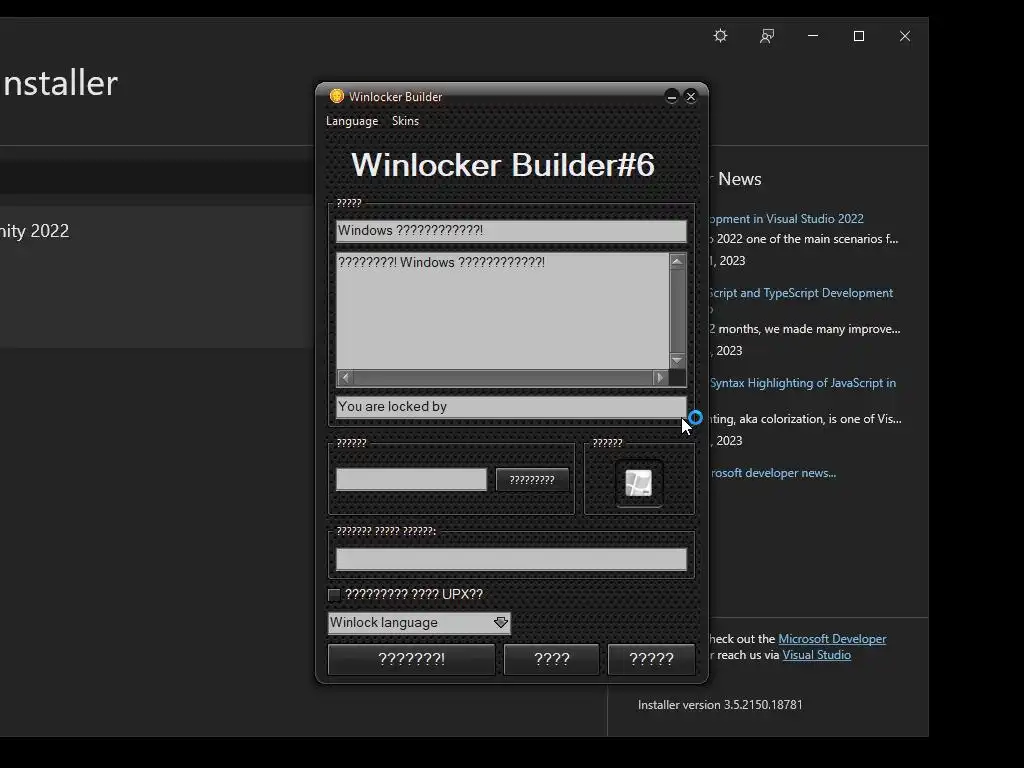Open the Microsoft Developer link in Installer
The width and height of the screenshot is (1024, 768).
tap(832, 639)
